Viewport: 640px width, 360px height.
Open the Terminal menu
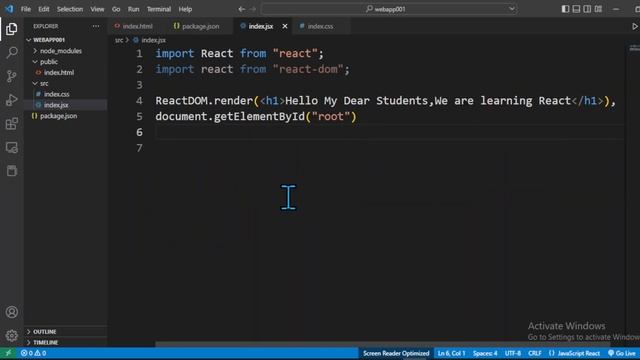(x=159, y=9)
